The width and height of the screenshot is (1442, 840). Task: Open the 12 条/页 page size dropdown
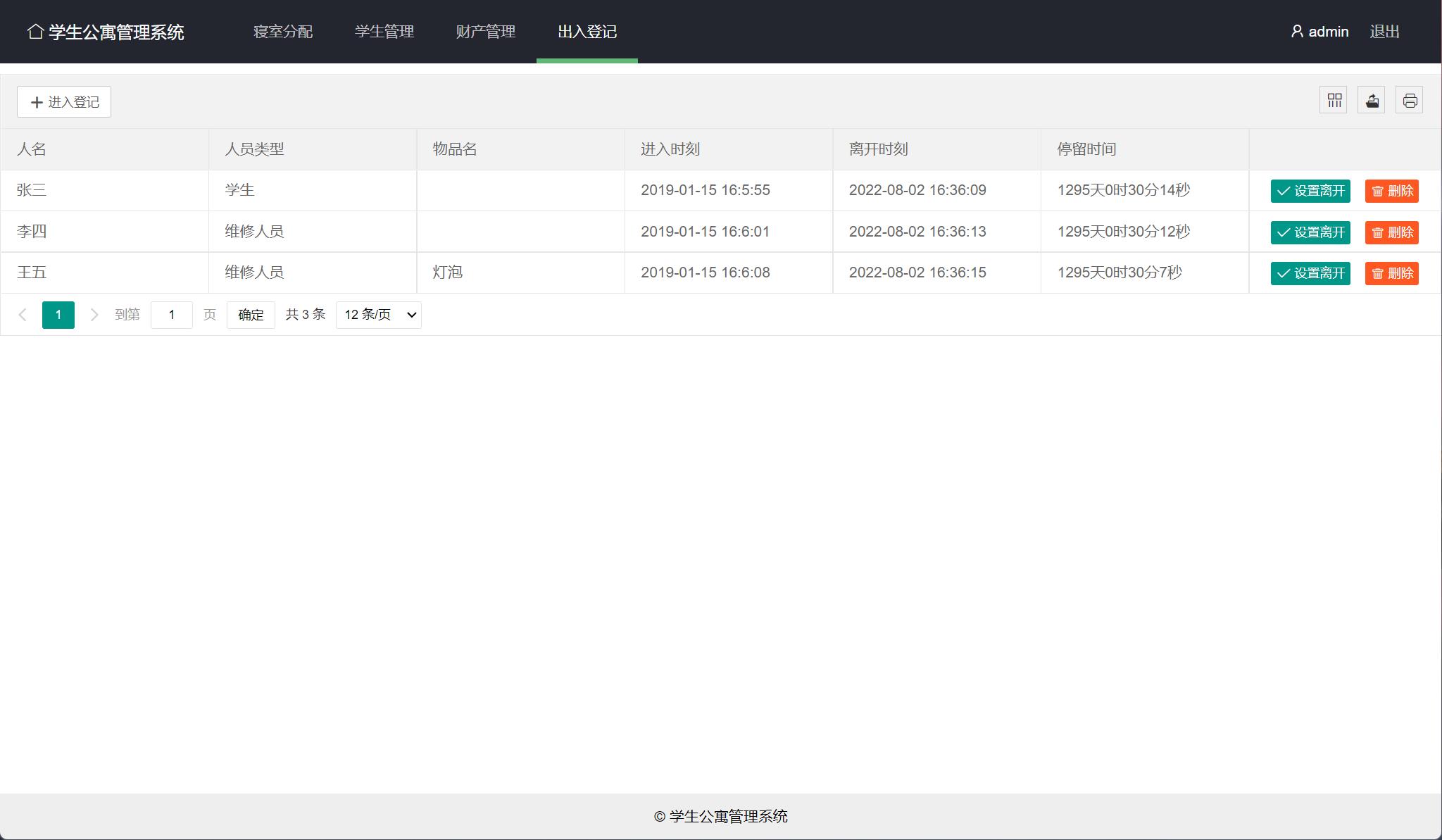(x=379, y=315)
